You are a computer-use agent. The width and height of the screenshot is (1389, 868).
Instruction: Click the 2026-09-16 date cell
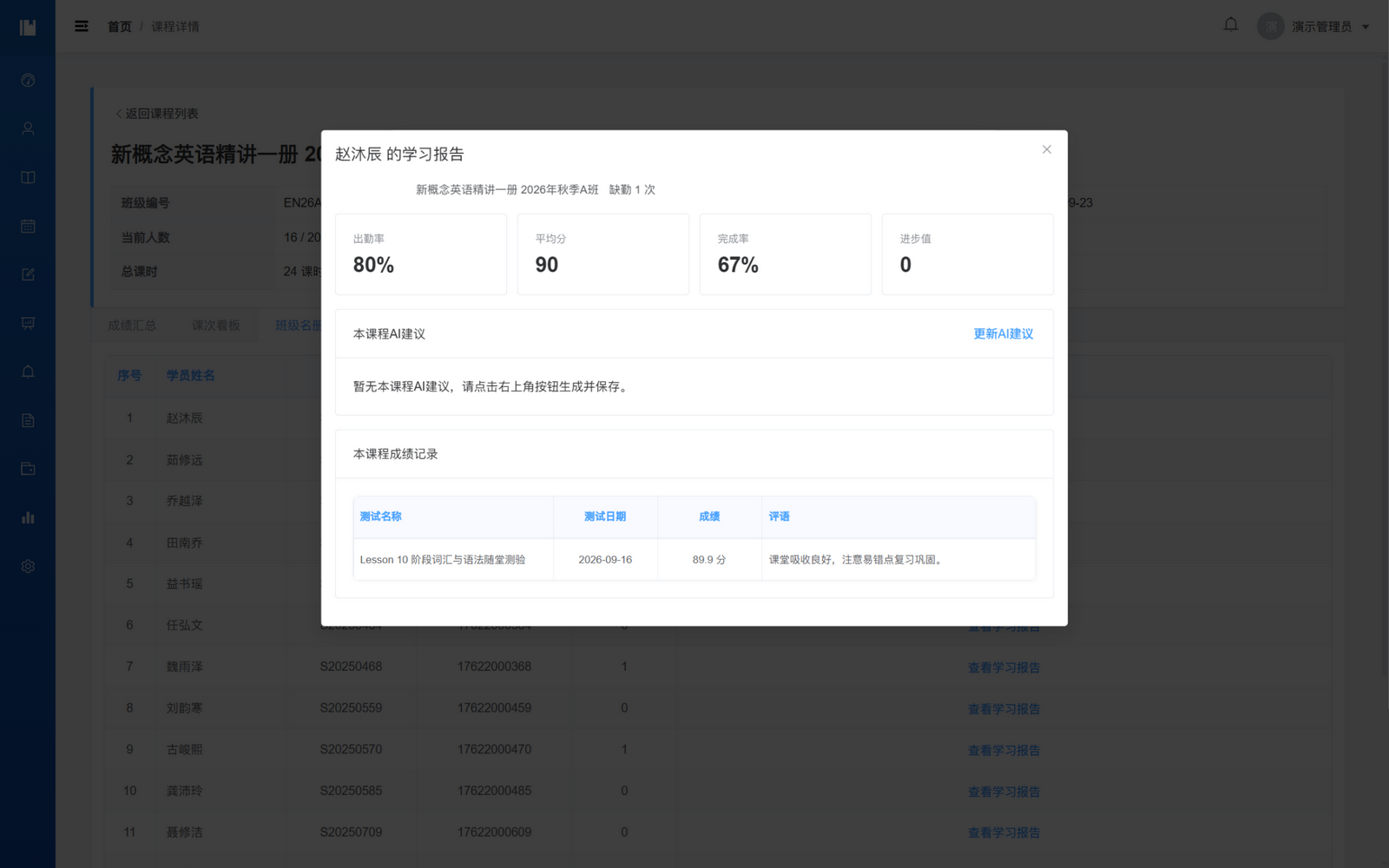click(x=605, y=560)
